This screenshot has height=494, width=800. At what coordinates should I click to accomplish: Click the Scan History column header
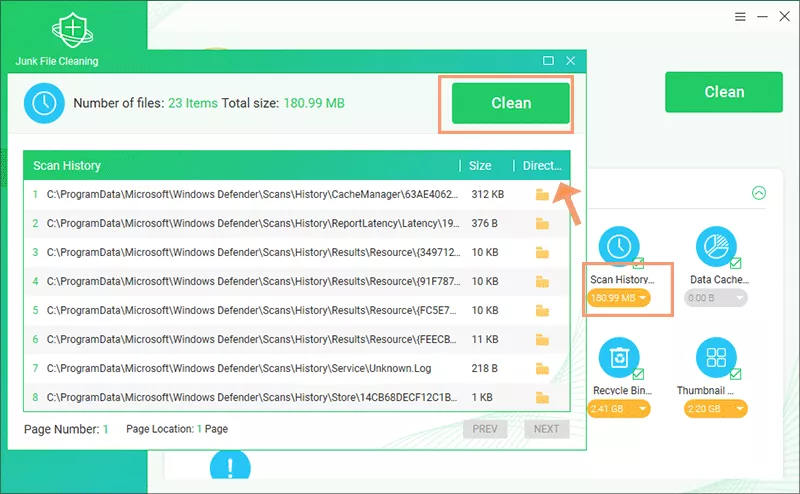click(x=67, y=166)
